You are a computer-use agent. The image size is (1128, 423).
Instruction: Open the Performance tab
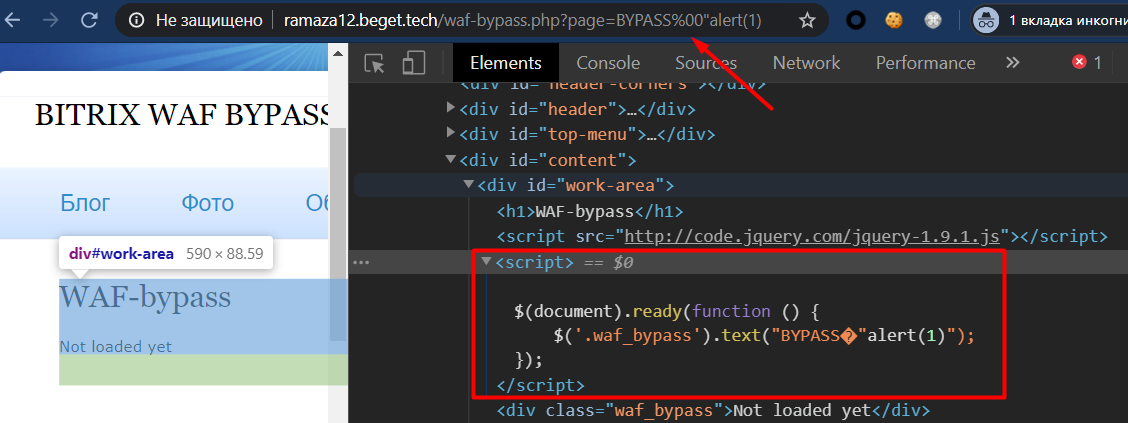[925, 63]
